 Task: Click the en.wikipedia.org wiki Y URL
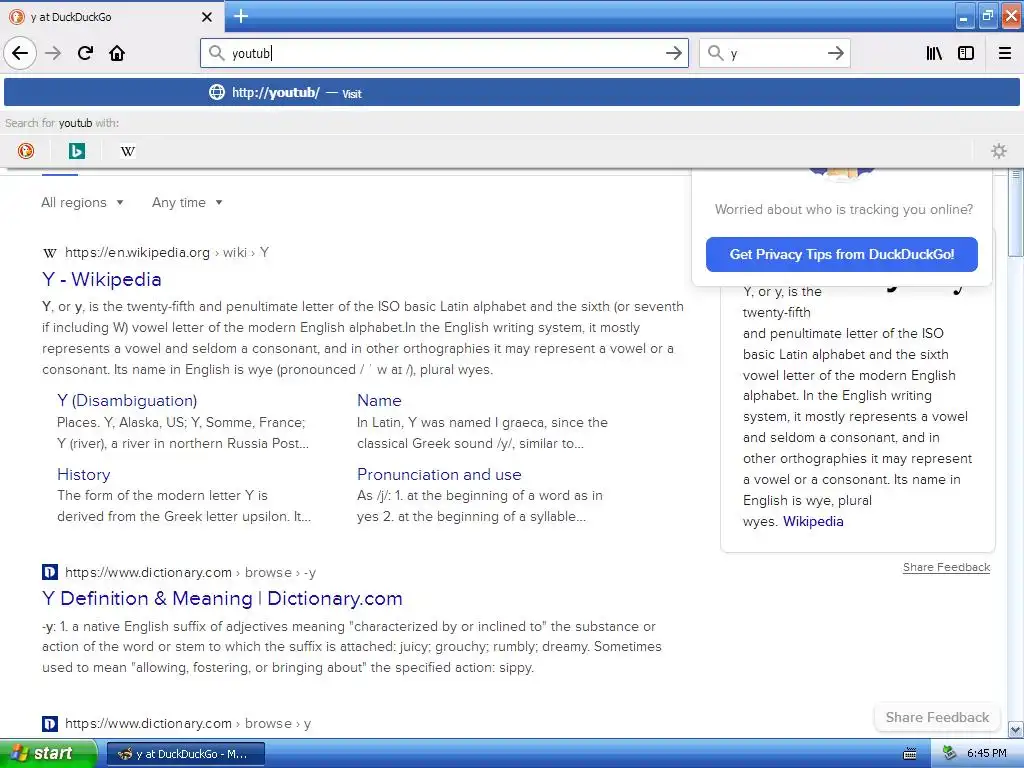tap(167, 253)
